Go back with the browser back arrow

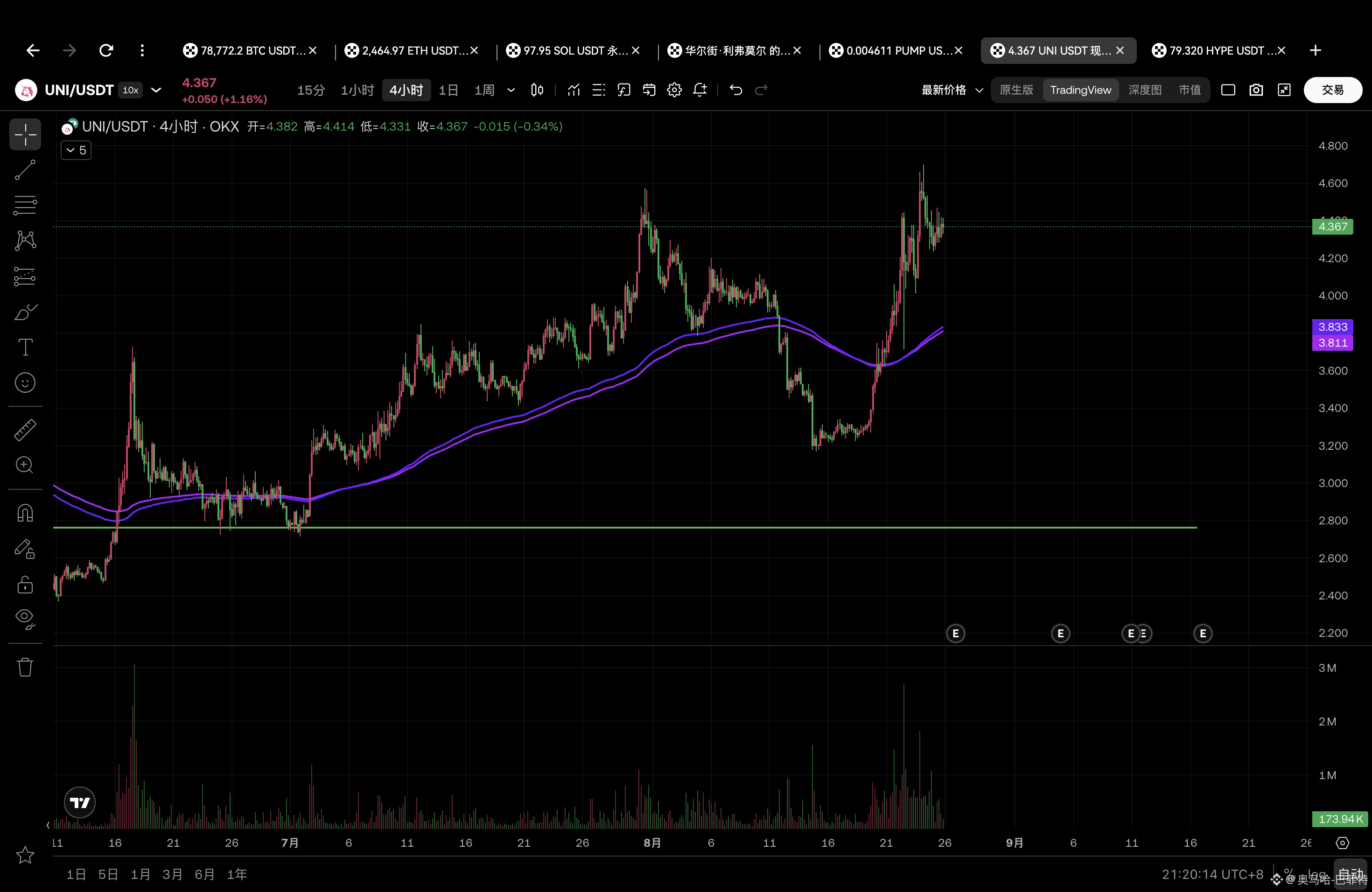pyautogui.click(x=33, y=51)
